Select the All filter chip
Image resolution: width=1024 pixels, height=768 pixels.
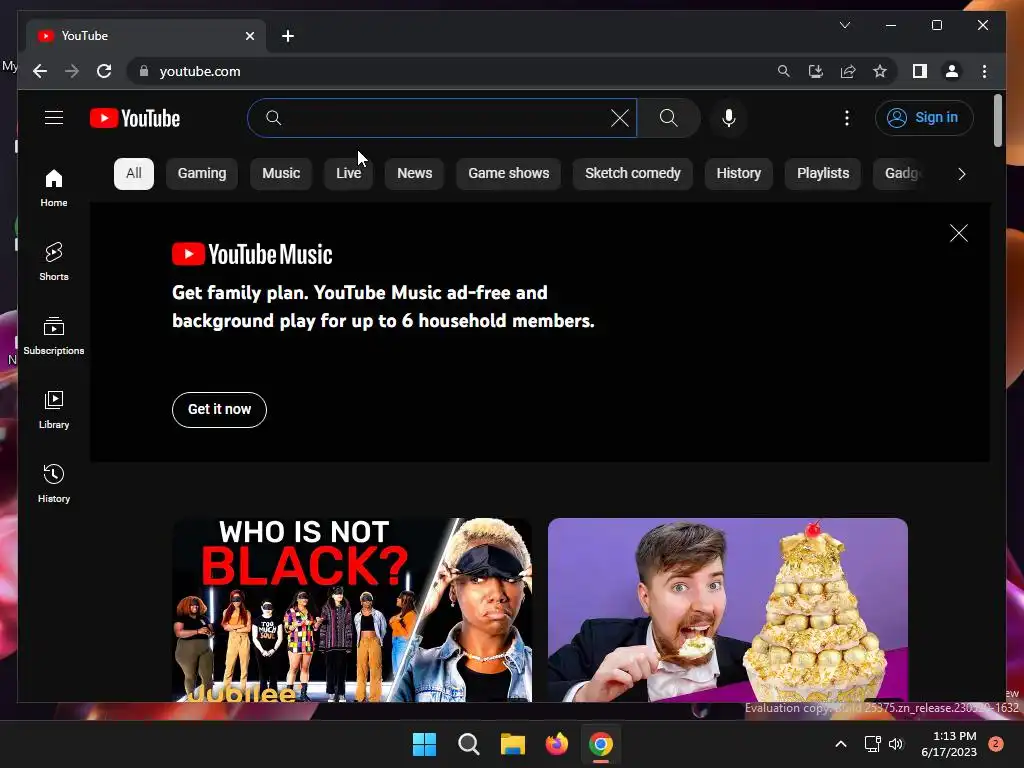tap(134, 174)
